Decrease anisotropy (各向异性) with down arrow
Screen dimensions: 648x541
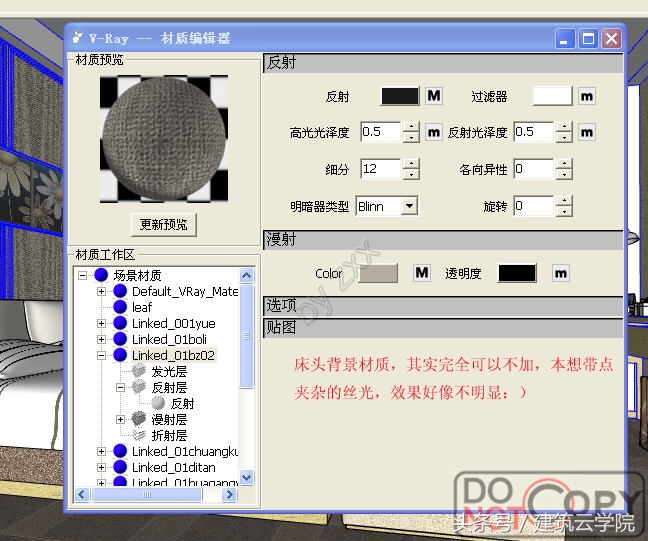tap(564, 174)
